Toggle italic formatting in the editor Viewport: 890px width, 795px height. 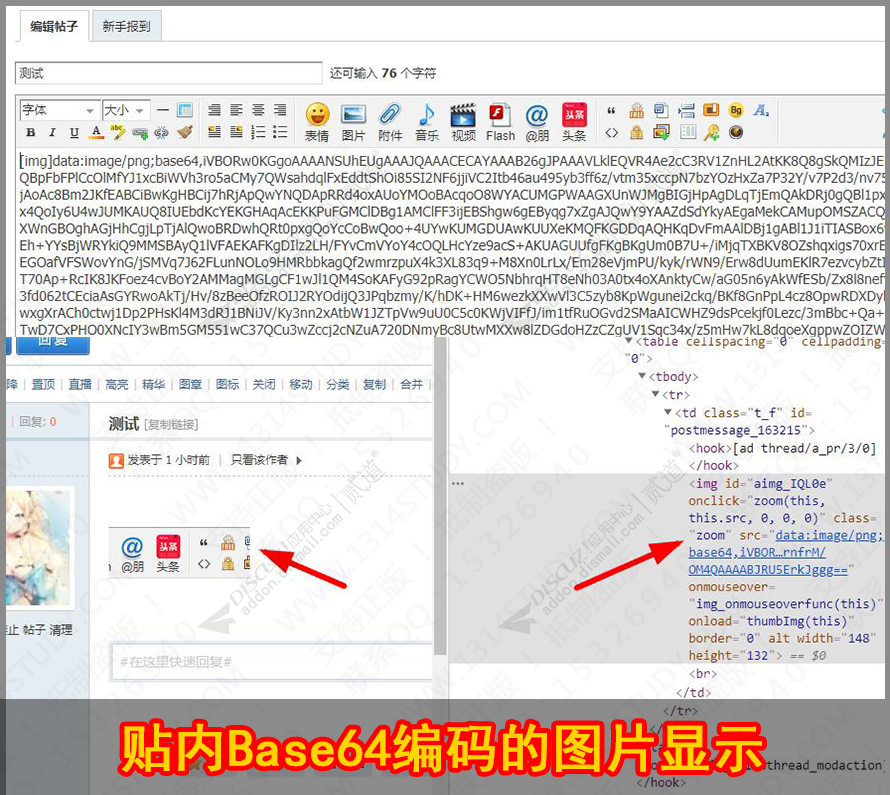52,133
